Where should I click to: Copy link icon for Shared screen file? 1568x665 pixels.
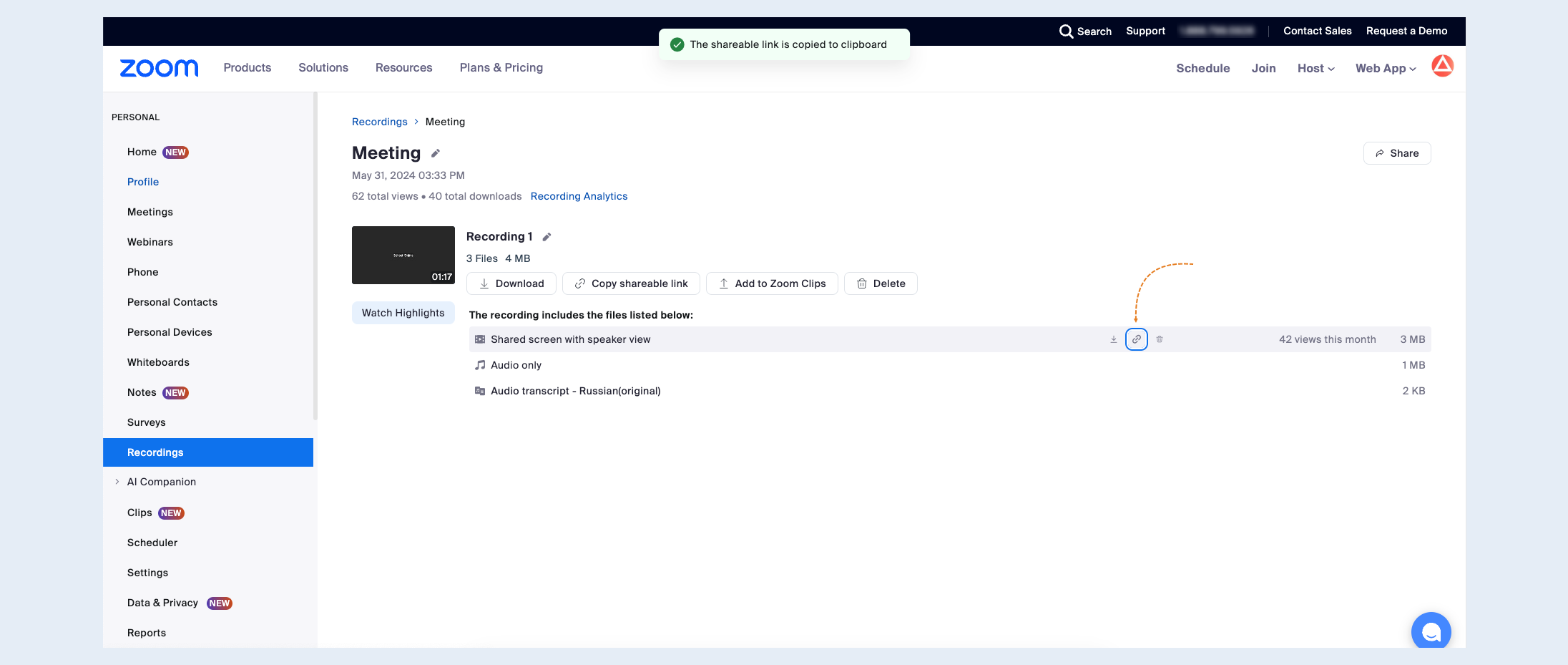(1137, 339)
